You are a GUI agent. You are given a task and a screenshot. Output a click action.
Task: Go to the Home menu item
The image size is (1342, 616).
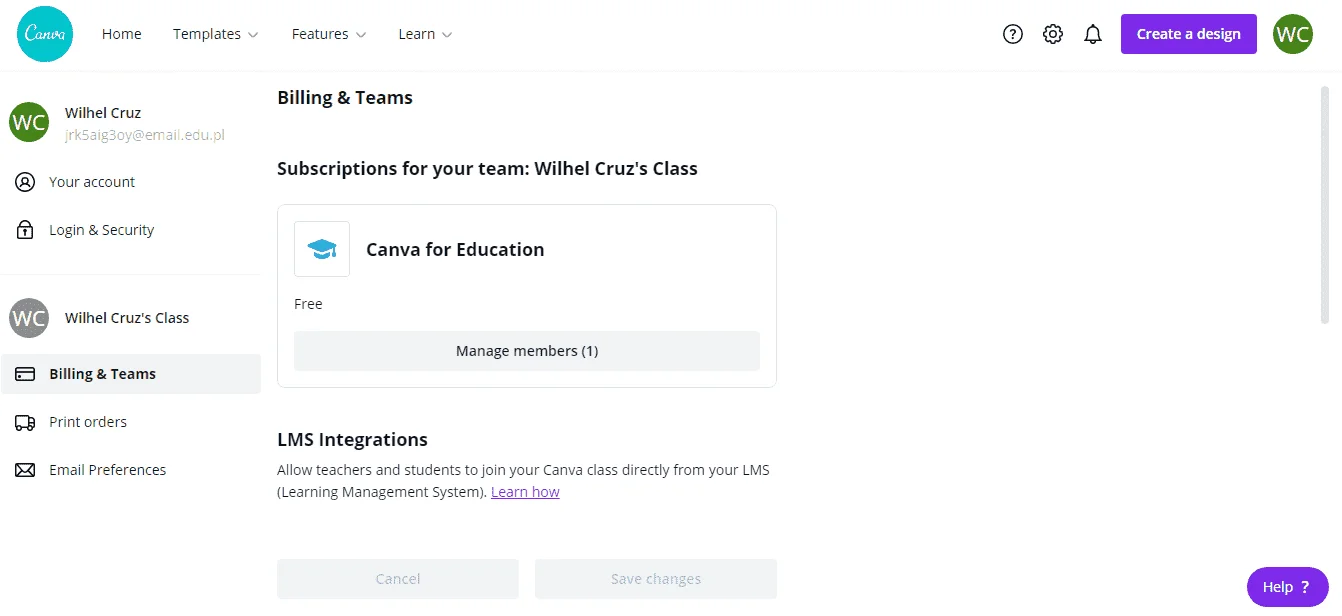[122, 34]
